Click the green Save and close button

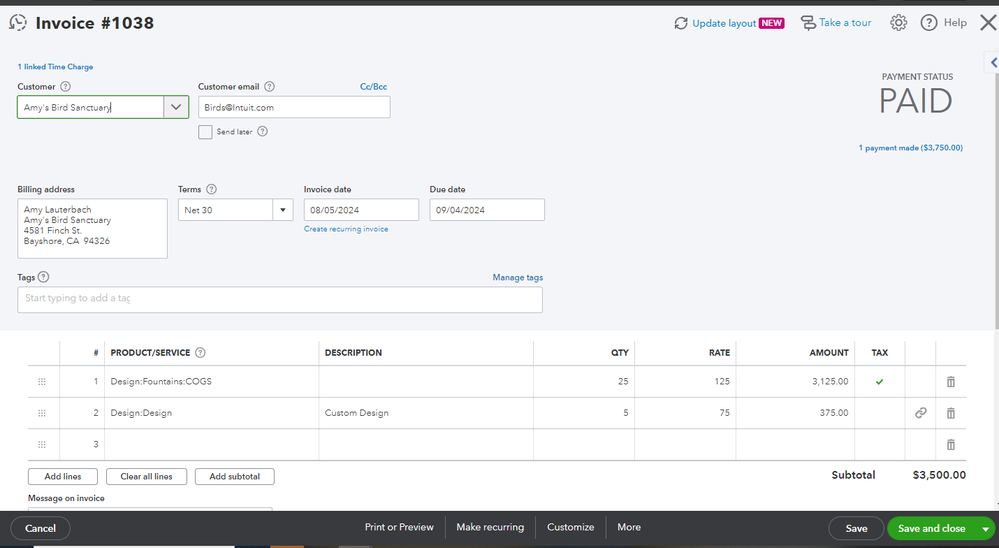point(931,528)
